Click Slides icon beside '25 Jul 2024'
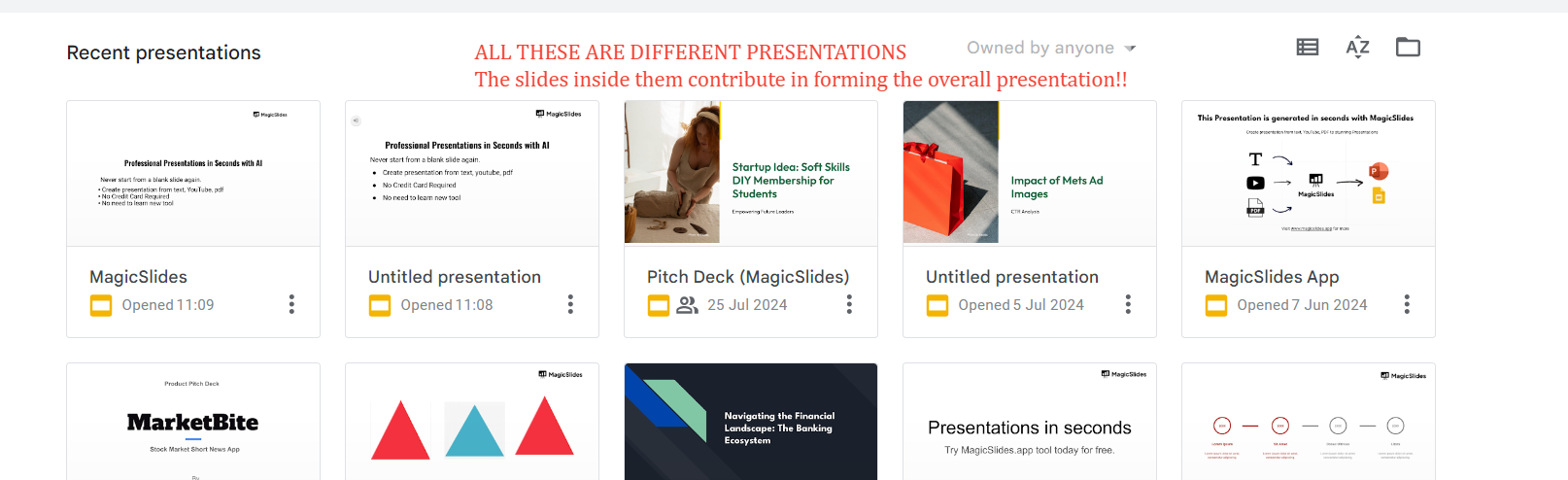 (659, 306)
